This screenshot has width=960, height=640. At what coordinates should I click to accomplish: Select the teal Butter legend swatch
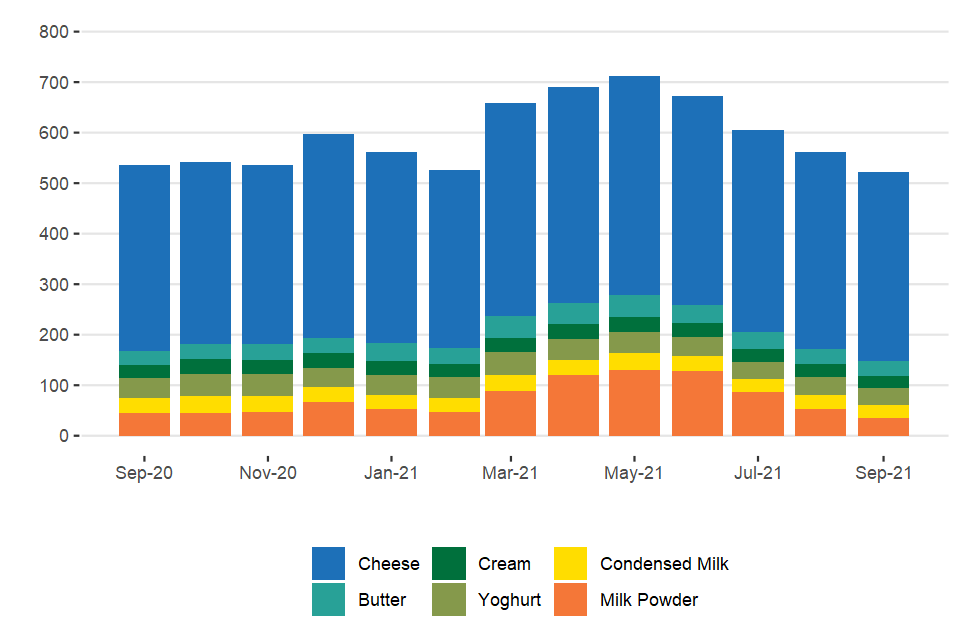(x=328, y=600)
